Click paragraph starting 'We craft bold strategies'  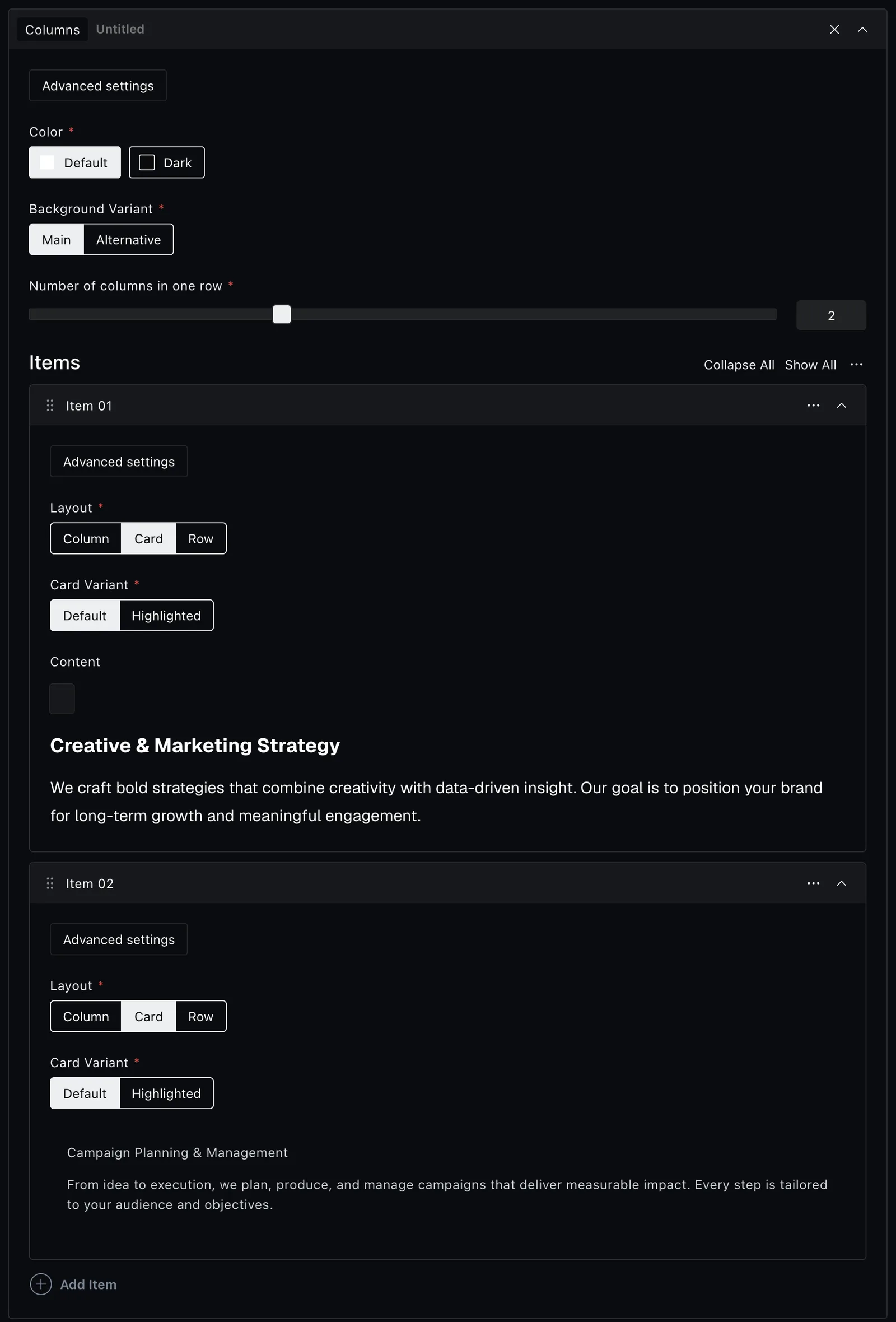[436, 802]
